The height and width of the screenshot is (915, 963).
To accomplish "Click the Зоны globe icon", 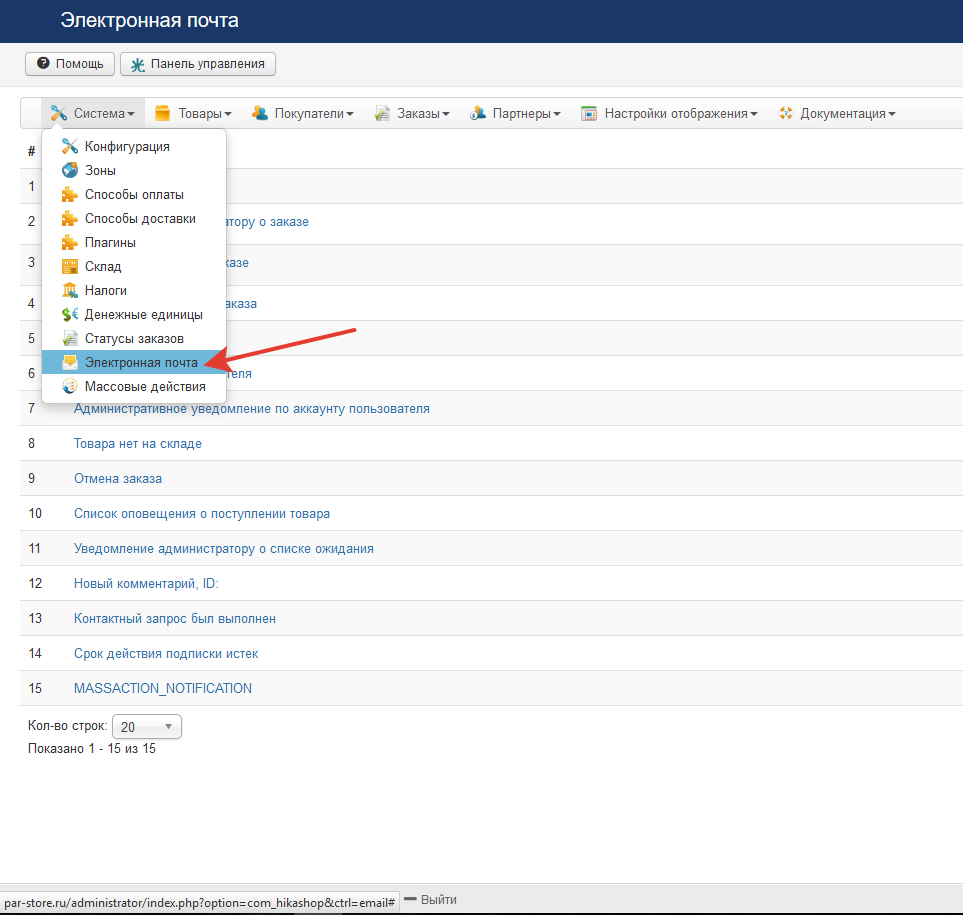I will click(x=69, y=170).
